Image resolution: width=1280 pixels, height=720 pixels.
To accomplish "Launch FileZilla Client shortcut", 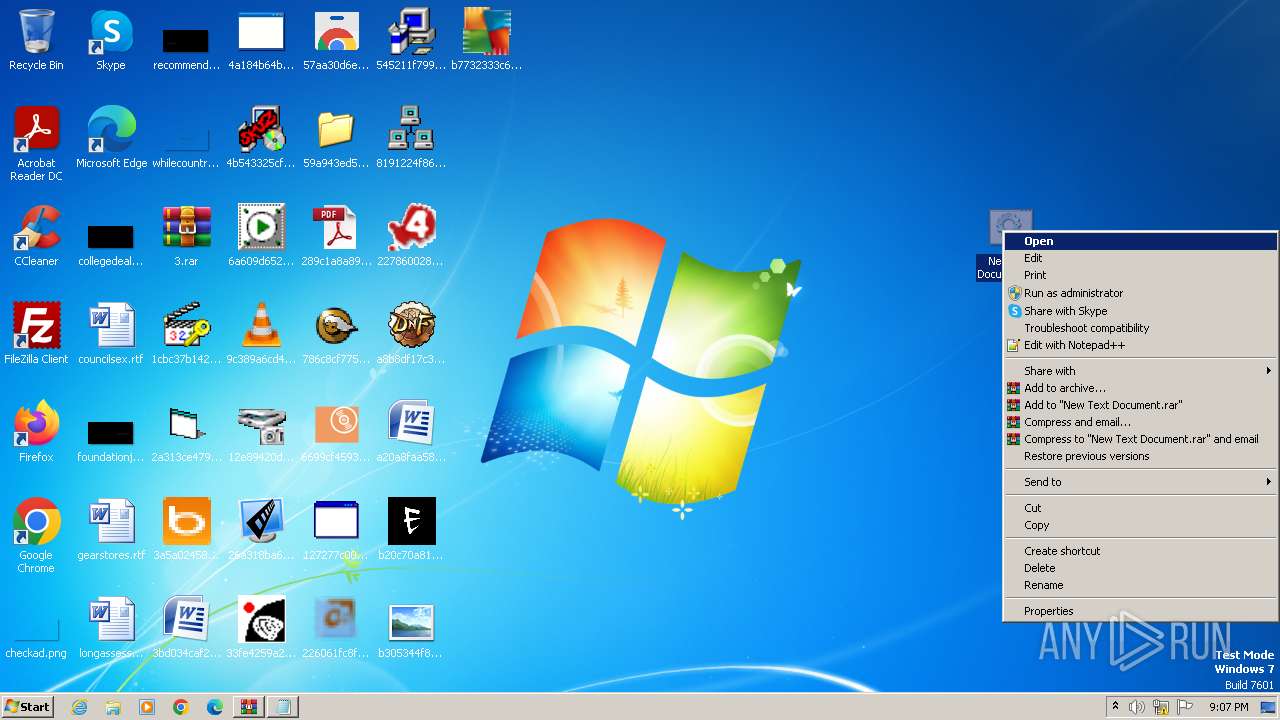I will tap(36, 334).
